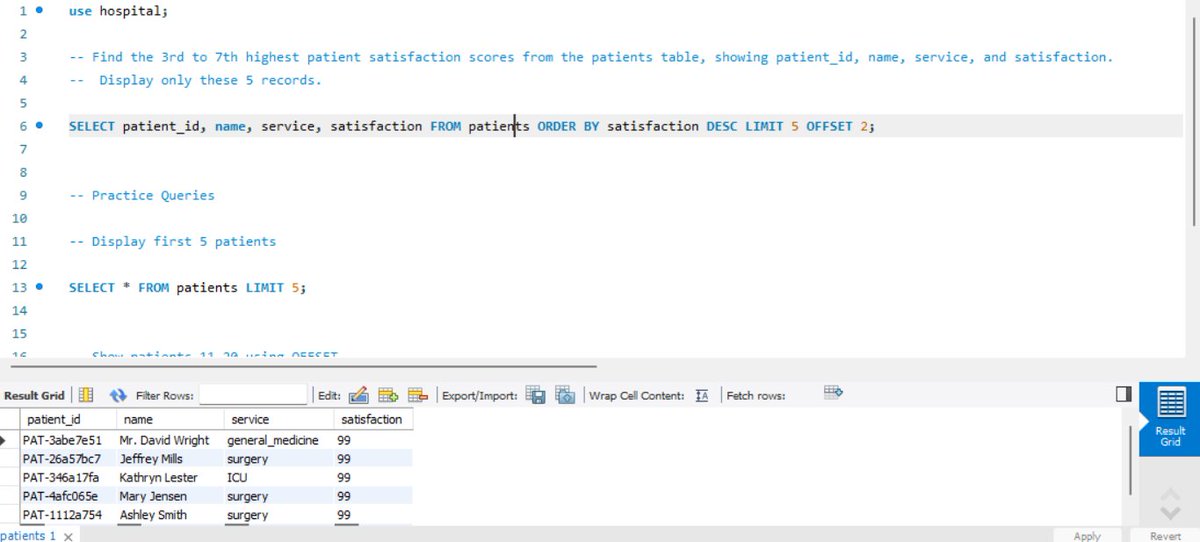Open the patients 1 result tab
The image size is (1200, 542).
coord(29,535)
